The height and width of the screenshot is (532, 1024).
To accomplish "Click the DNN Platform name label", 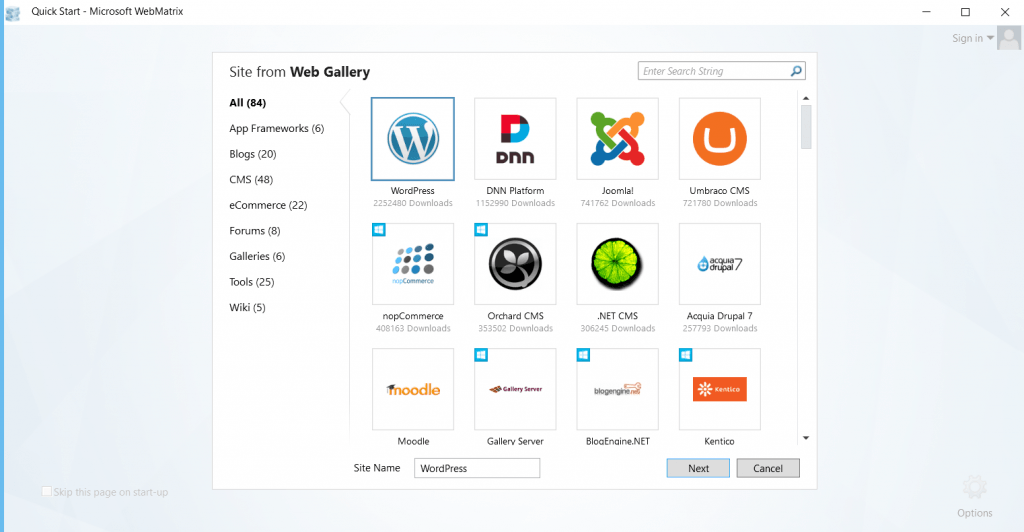I will (x=515, y=191).
